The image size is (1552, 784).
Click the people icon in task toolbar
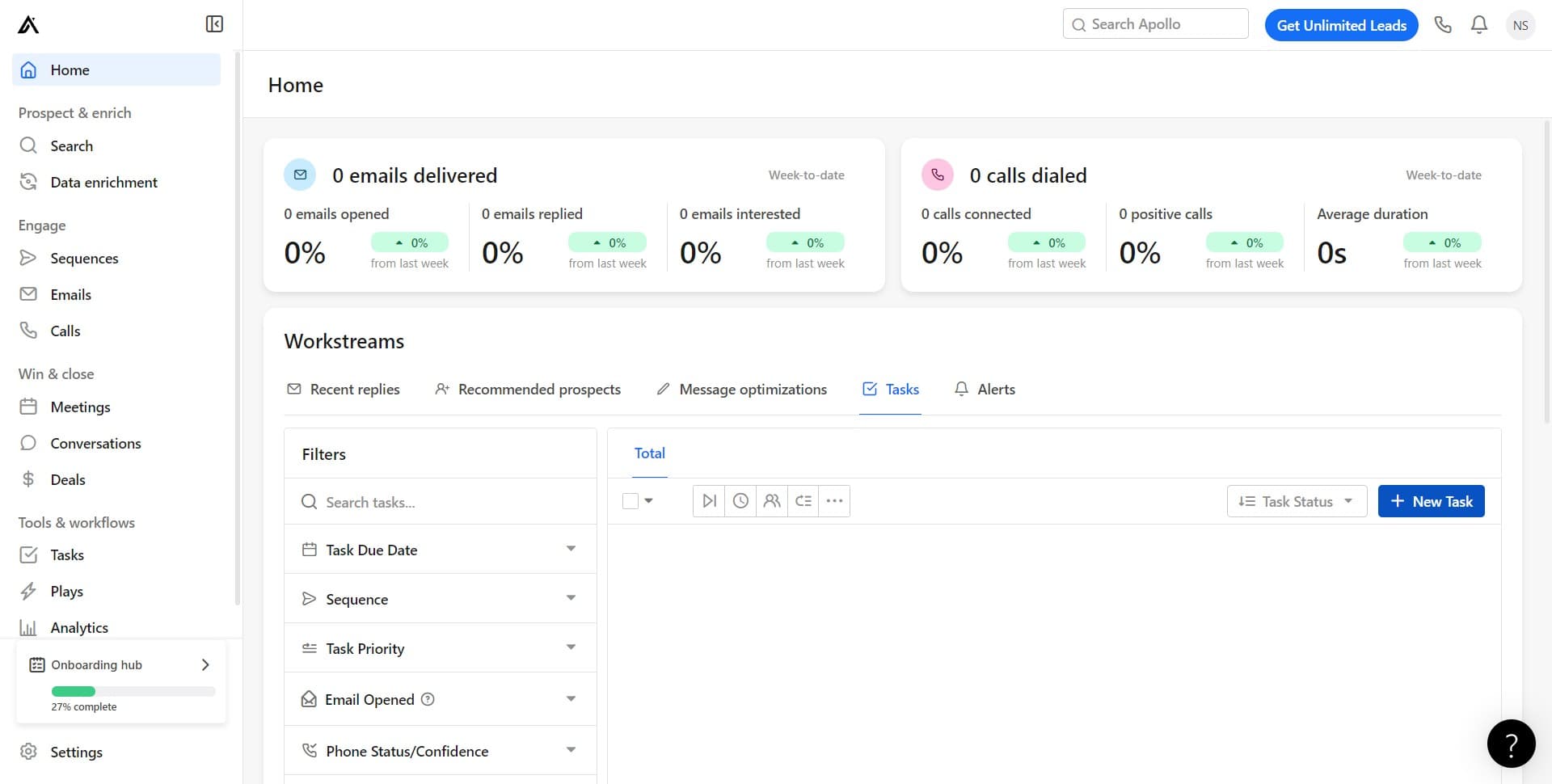click(772, 501)
